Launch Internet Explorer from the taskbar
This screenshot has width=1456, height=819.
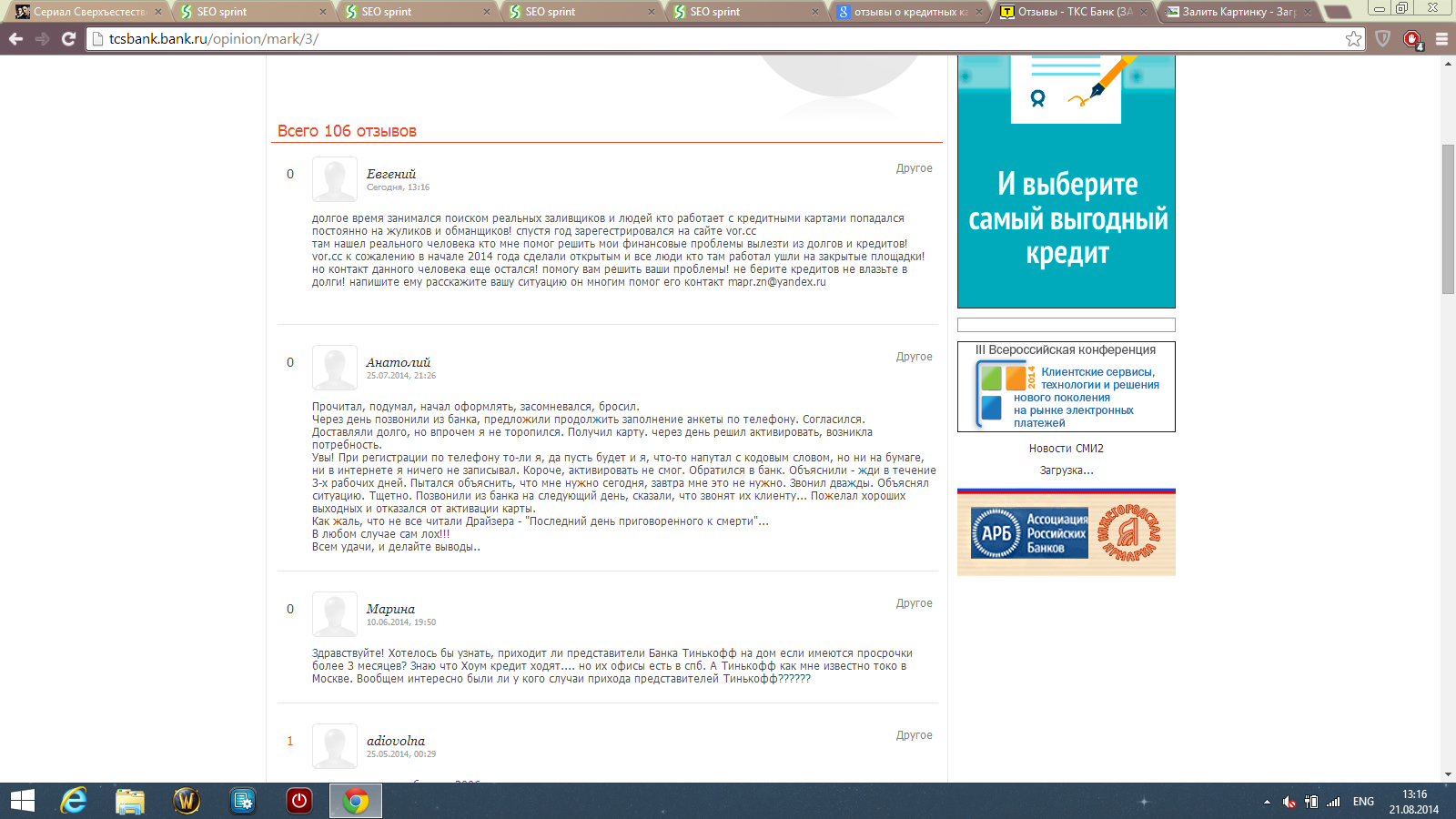pos(74,801)
